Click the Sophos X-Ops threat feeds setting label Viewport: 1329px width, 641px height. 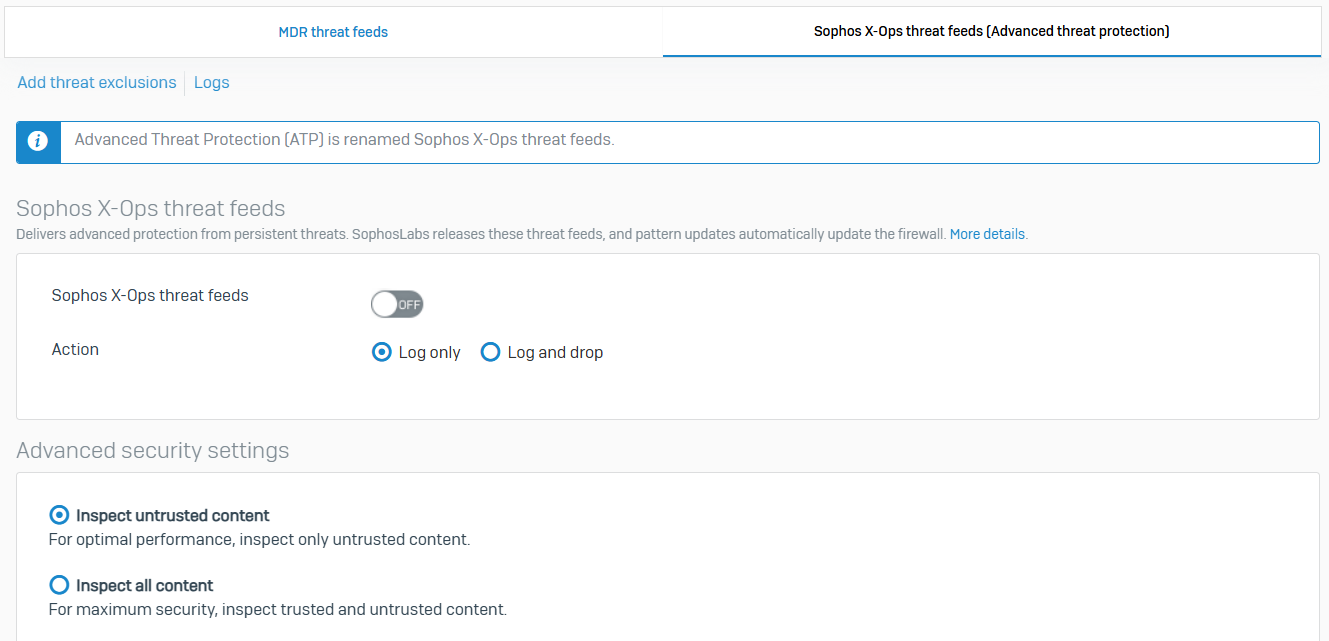coord(150,296)
